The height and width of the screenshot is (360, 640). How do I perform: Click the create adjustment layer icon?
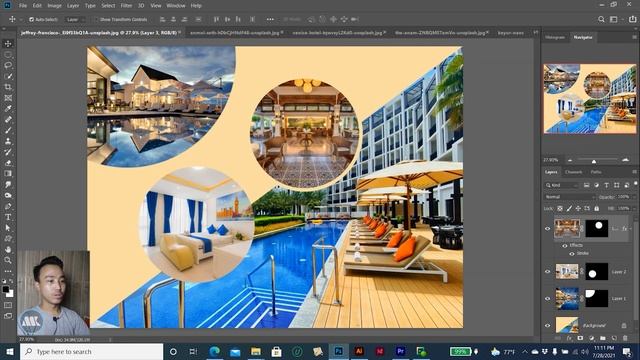coord(591,338)
